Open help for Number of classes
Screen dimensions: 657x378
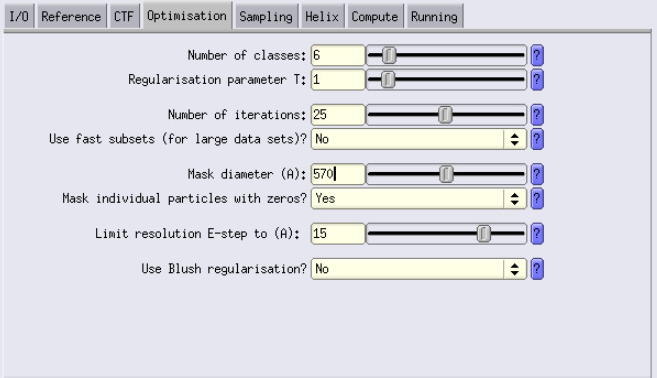coord(537,55)
